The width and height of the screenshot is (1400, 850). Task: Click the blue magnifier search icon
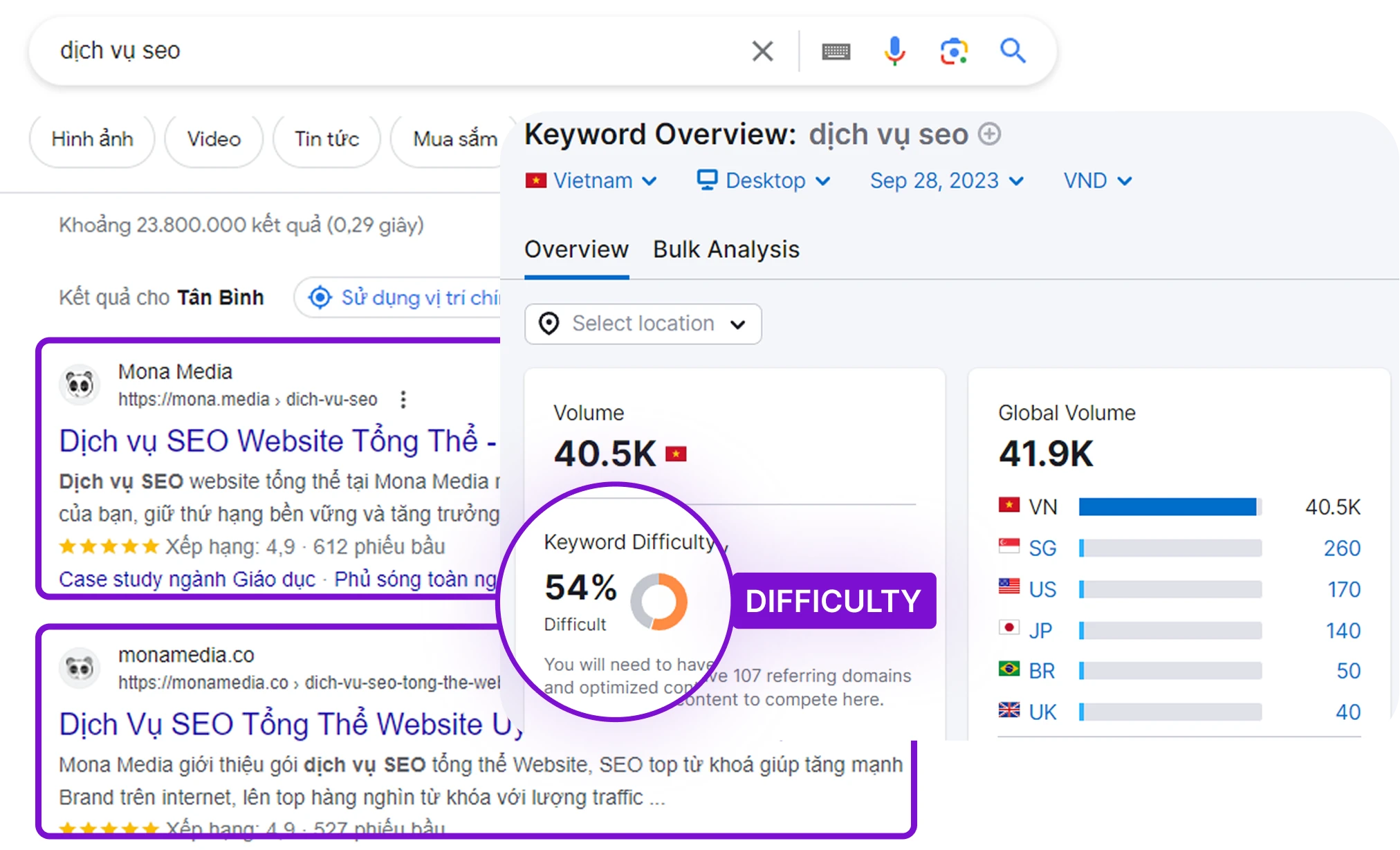click(x=1013, y=50)
